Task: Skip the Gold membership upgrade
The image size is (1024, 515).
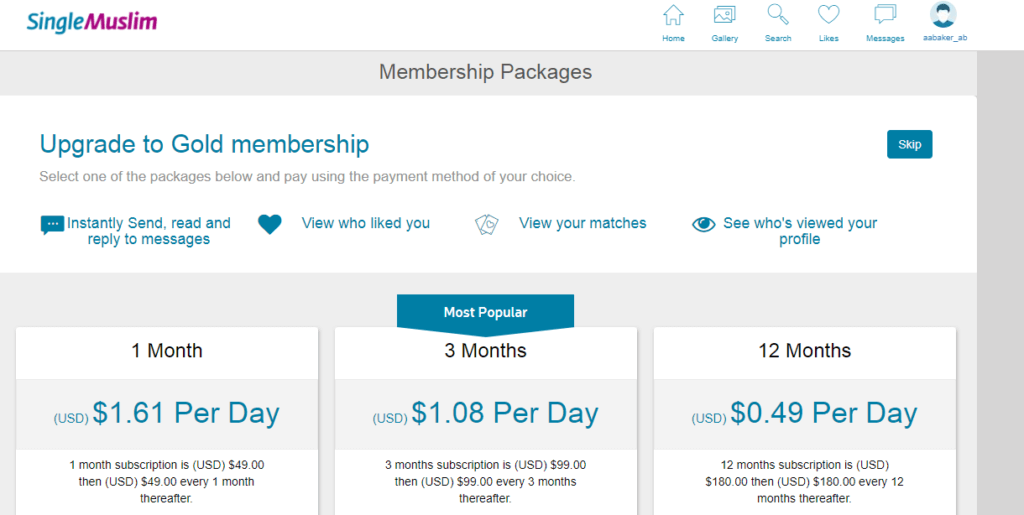Action: 909,144
